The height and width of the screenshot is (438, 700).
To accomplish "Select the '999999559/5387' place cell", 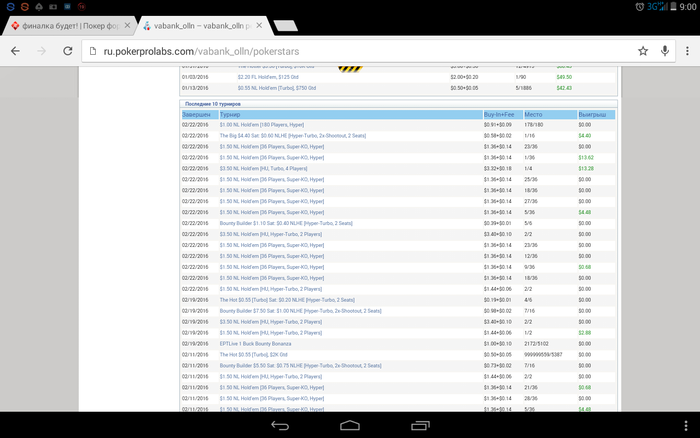I will [543, 355].
